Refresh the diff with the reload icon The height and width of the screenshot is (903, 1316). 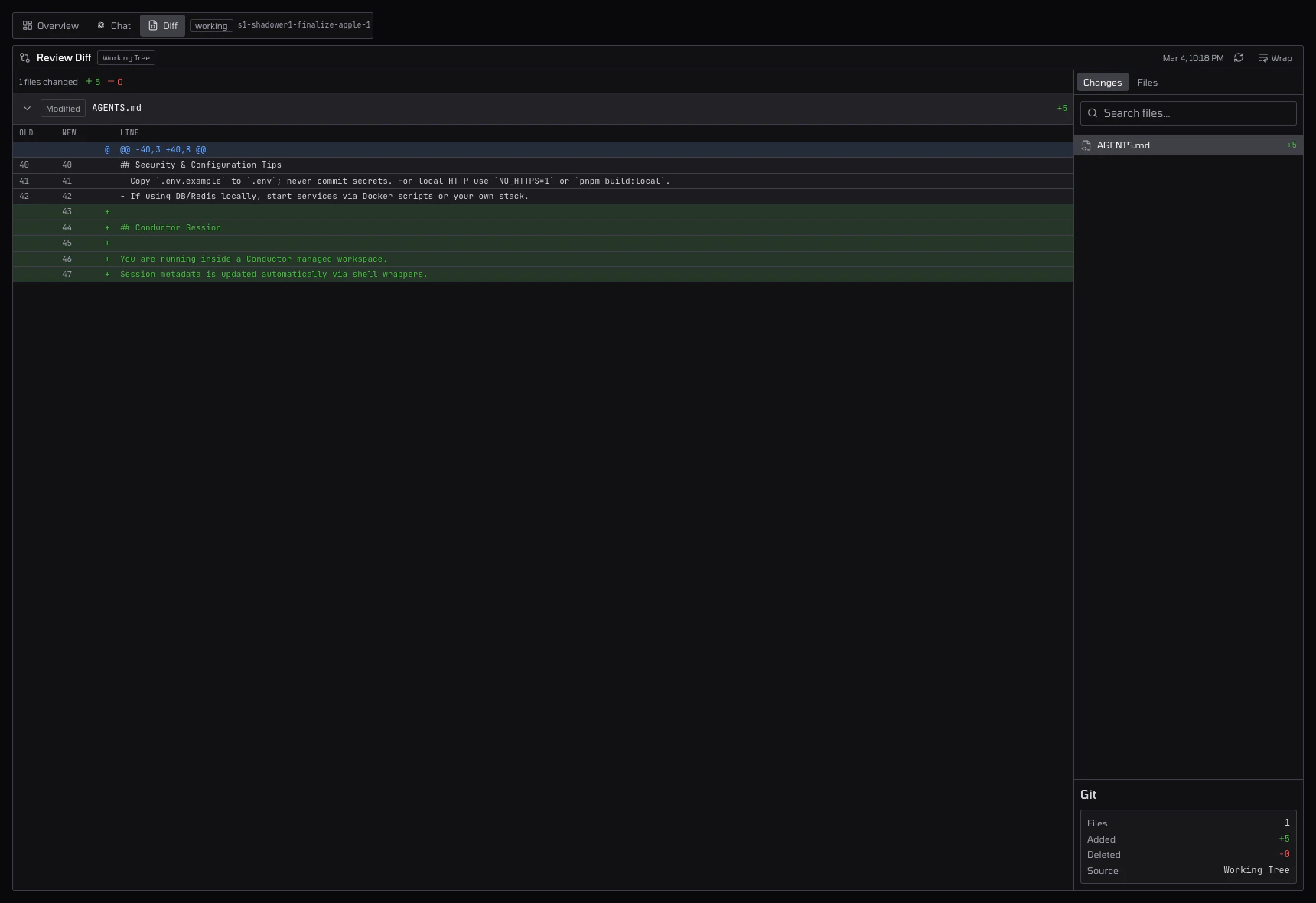pos(1239,58)
